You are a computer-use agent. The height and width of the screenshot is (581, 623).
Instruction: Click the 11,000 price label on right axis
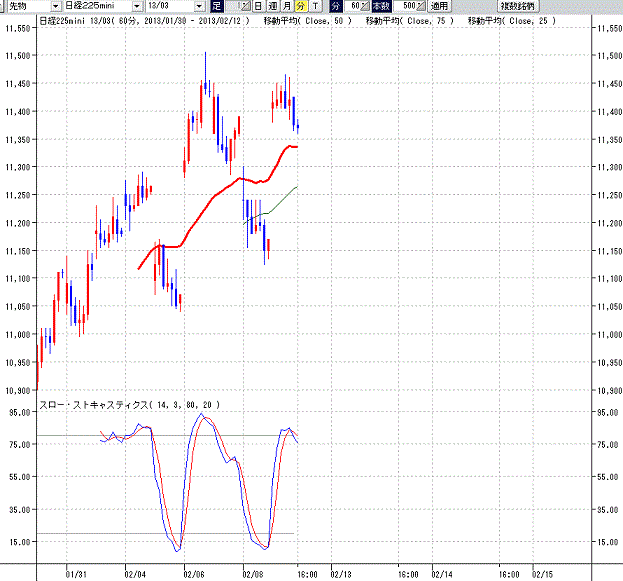click(x=610, y=335)
